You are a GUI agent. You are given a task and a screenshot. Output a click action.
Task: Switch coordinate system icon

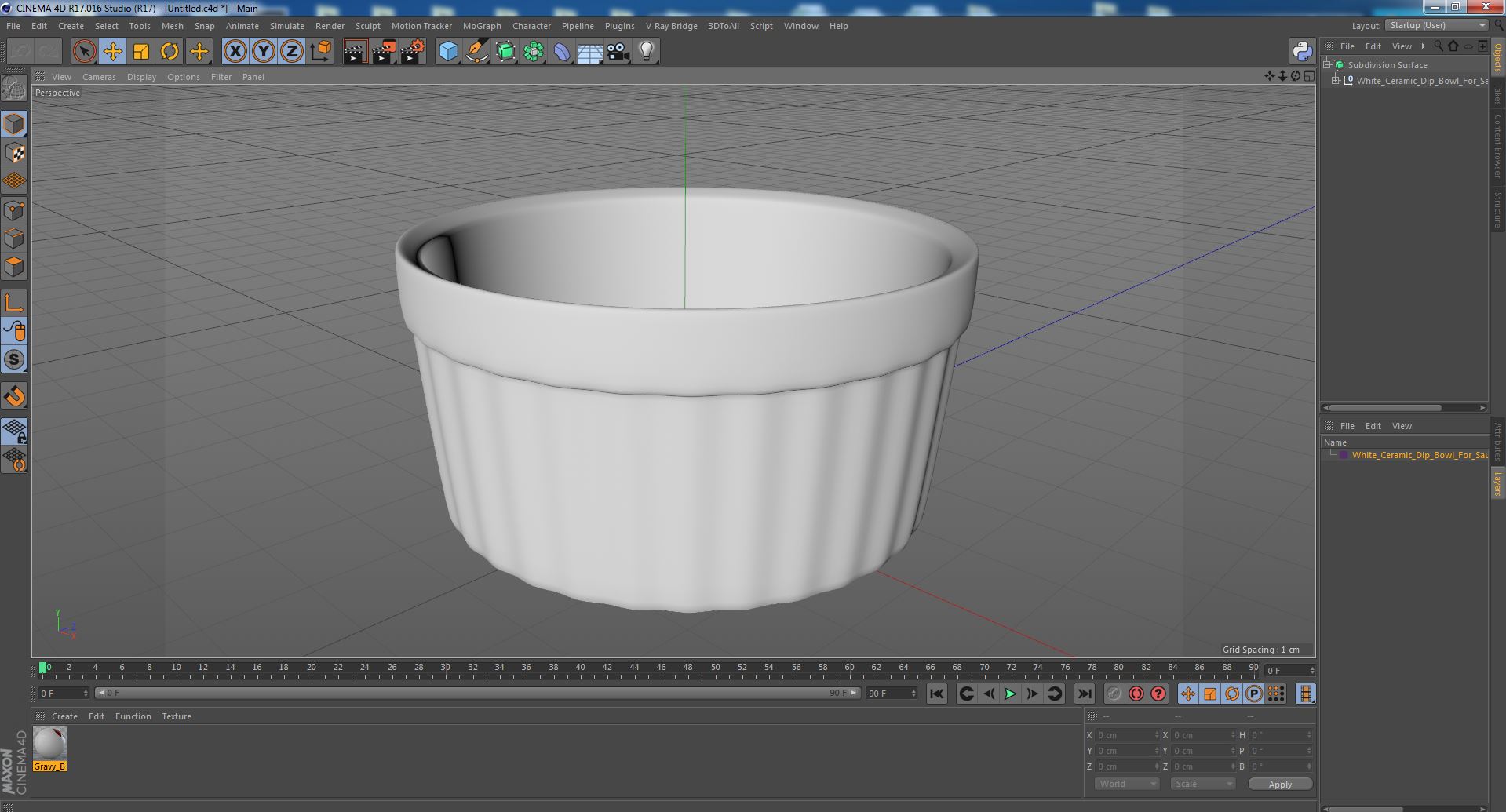(x=321, y=52)
